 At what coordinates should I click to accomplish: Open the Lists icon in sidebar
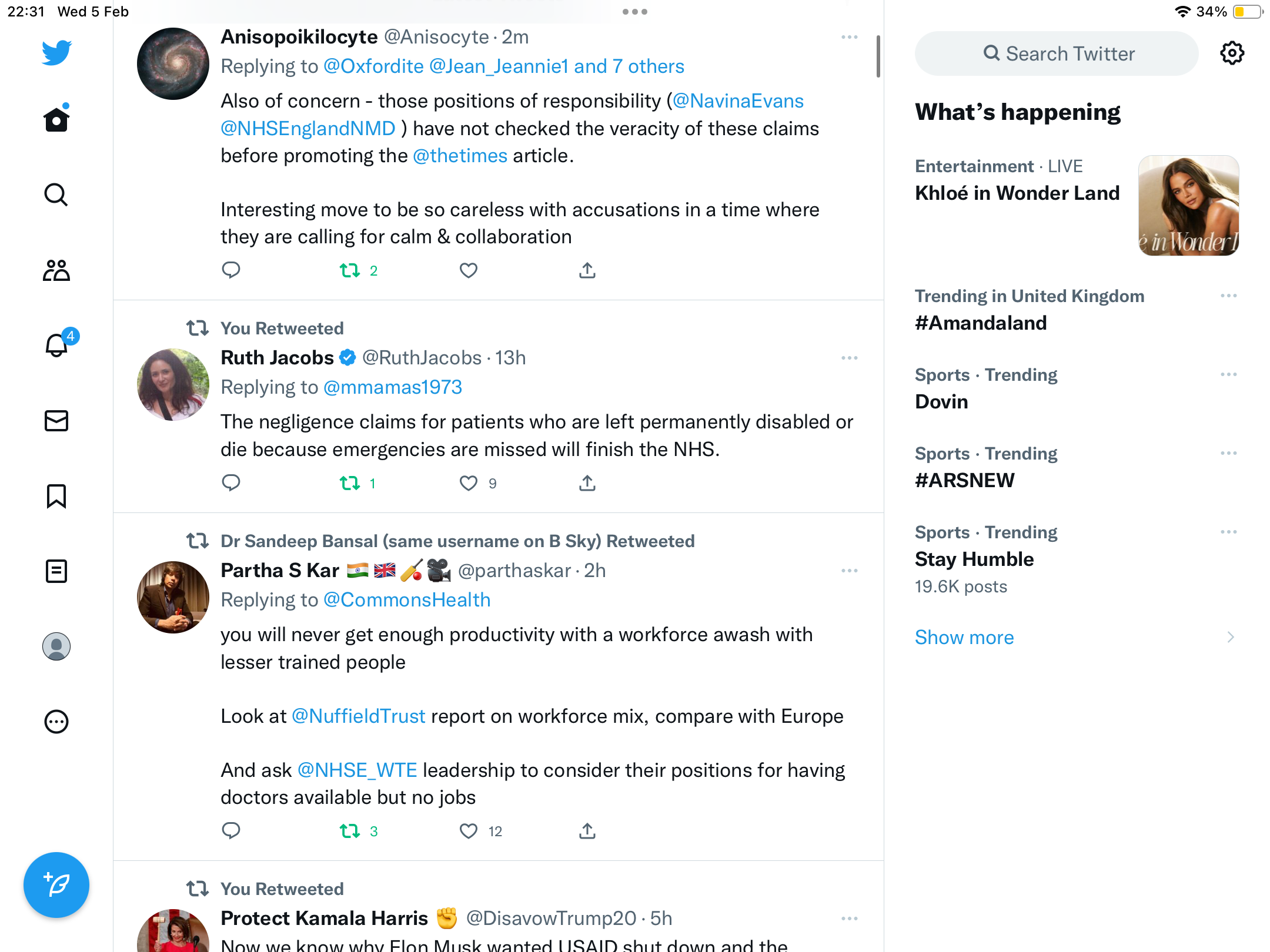tap(56, 571)
